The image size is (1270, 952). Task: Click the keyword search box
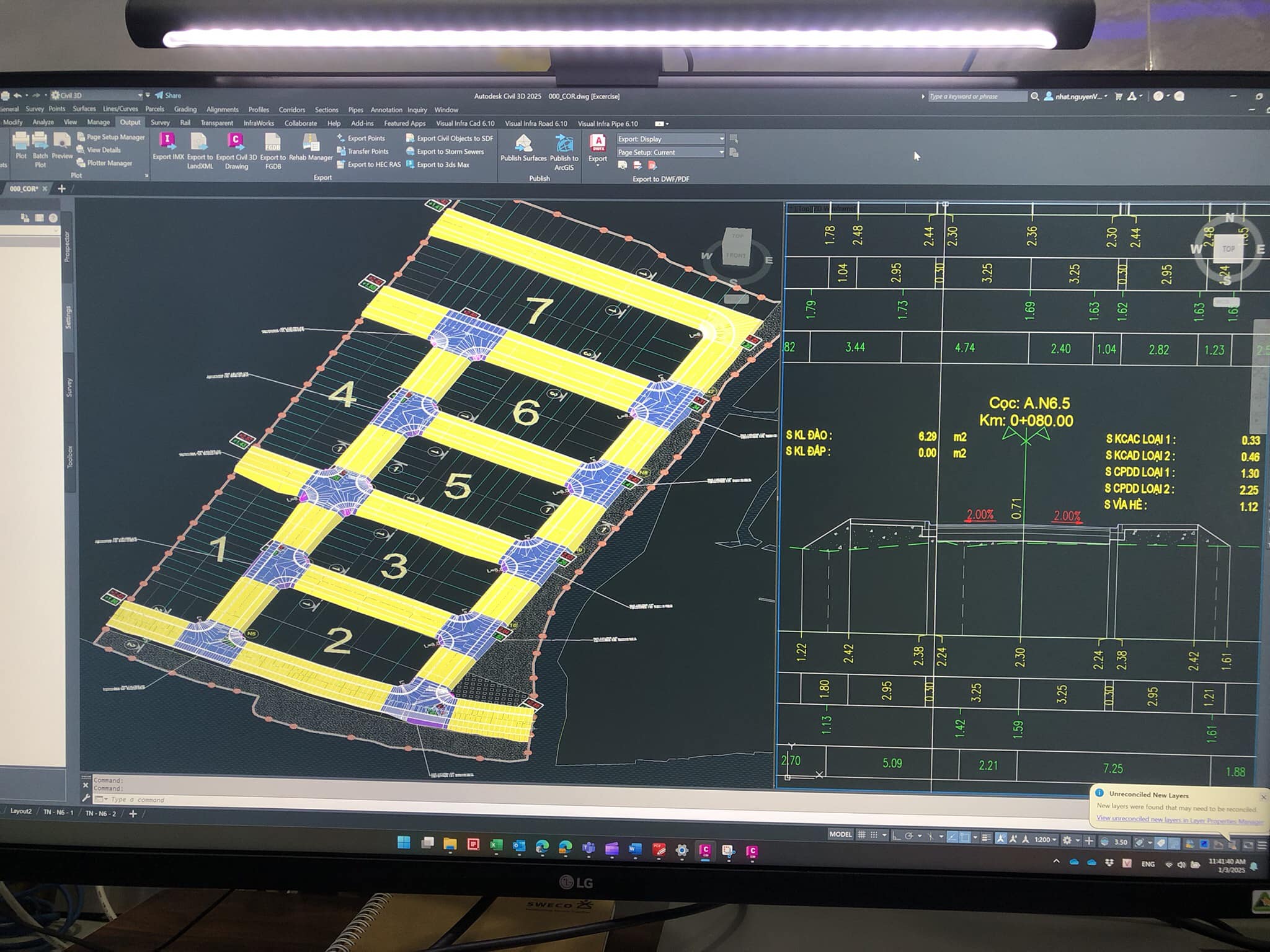tap(977, 97)
